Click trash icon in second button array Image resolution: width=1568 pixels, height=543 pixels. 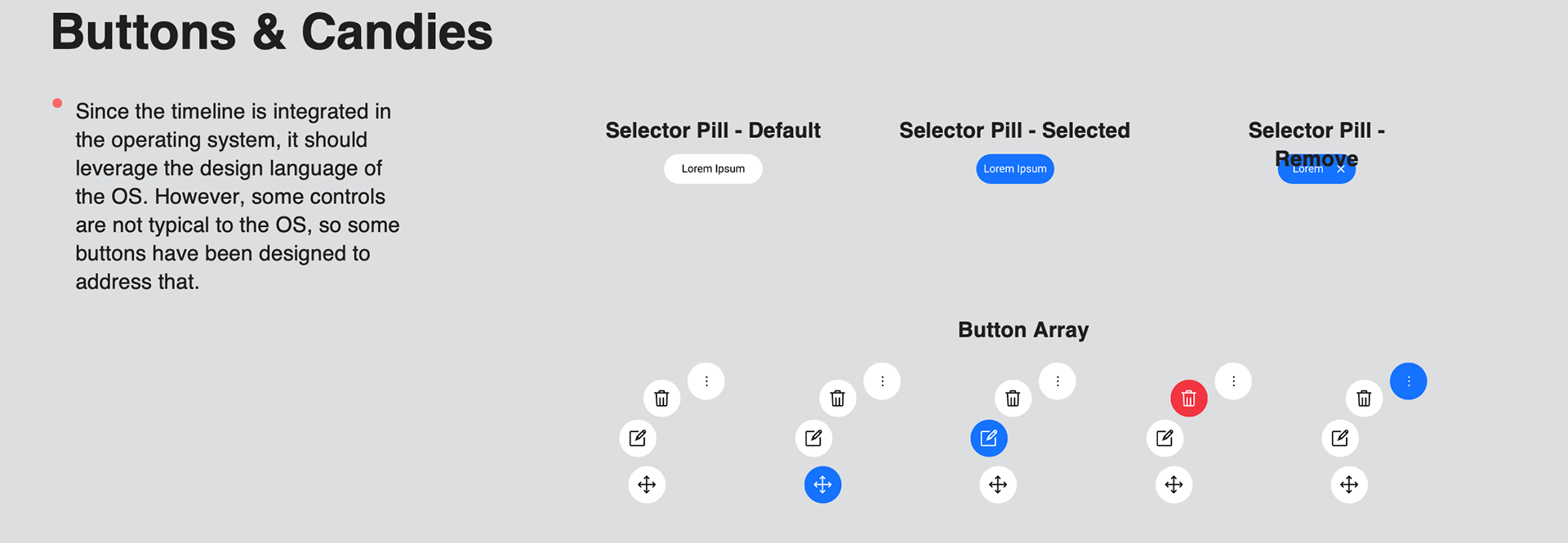(x=837, y=398)
